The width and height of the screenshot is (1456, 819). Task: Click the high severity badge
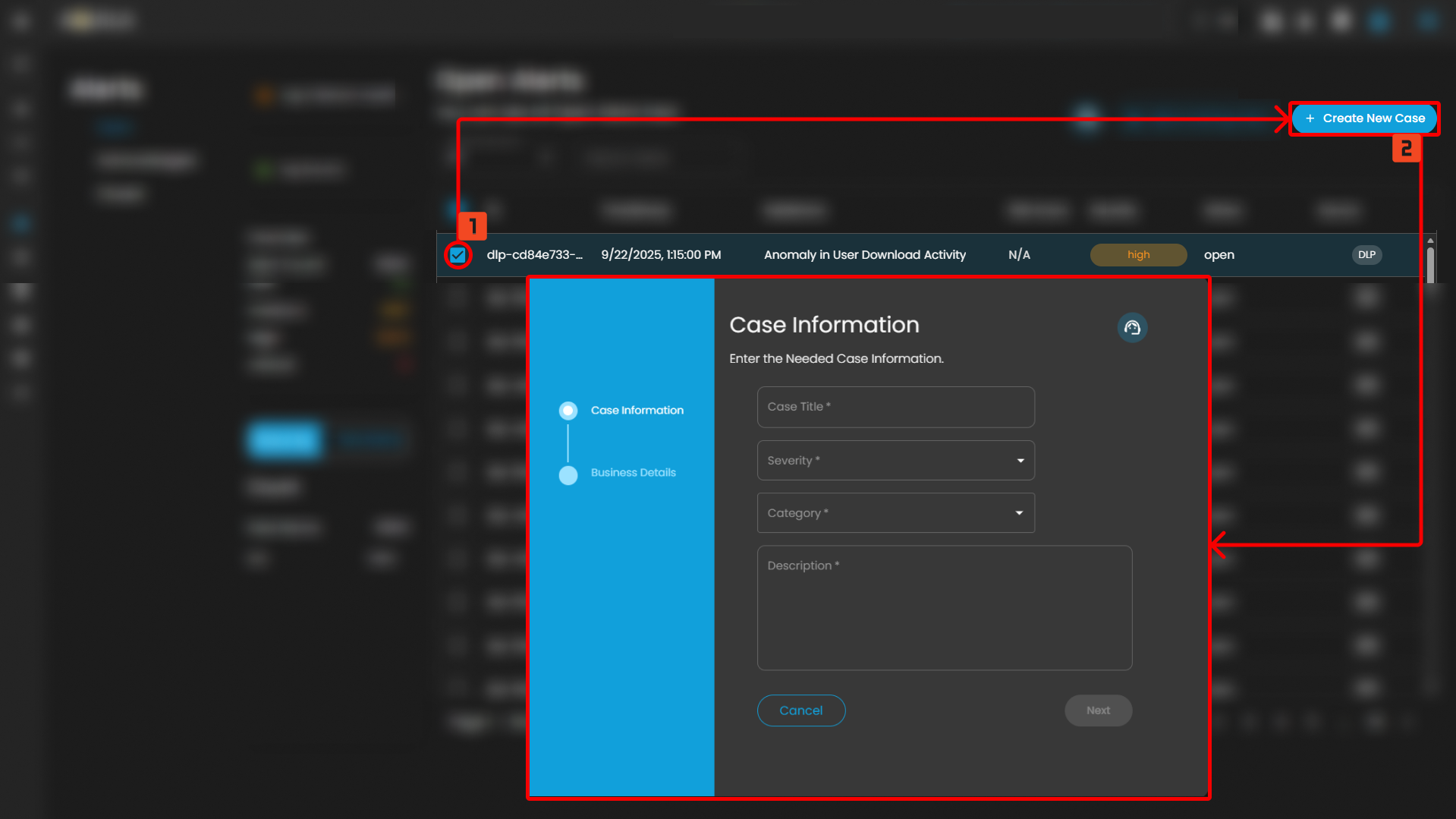[x=1137, y=255]
